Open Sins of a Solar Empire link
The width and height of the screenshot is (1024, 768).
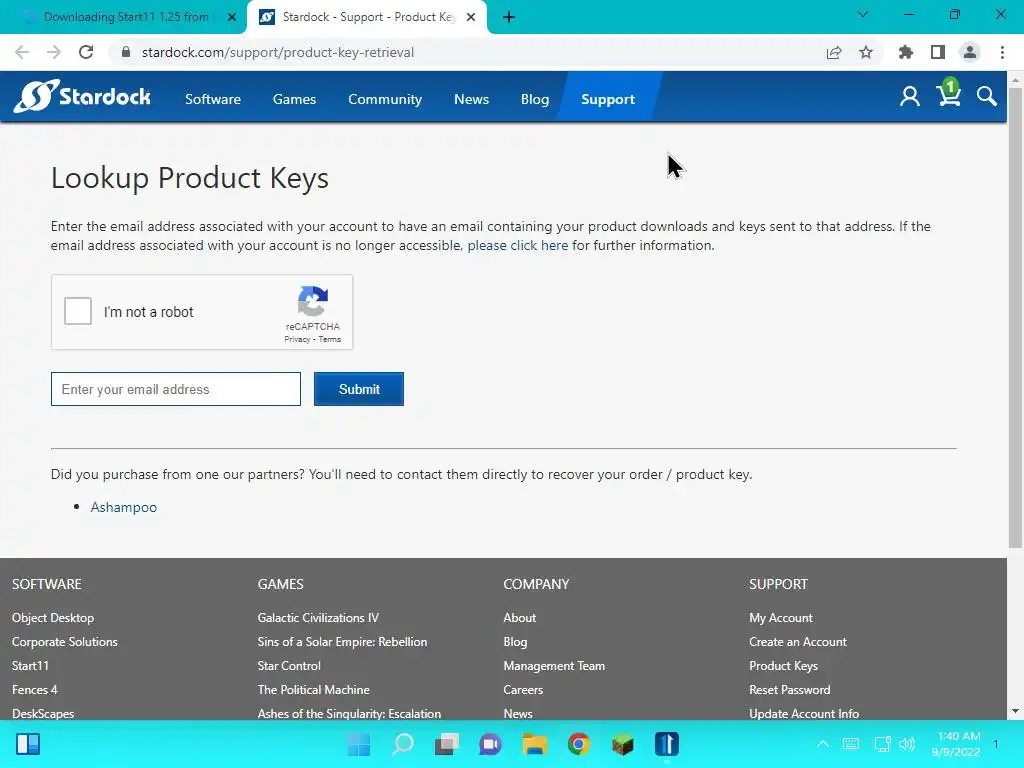point(342,642)
